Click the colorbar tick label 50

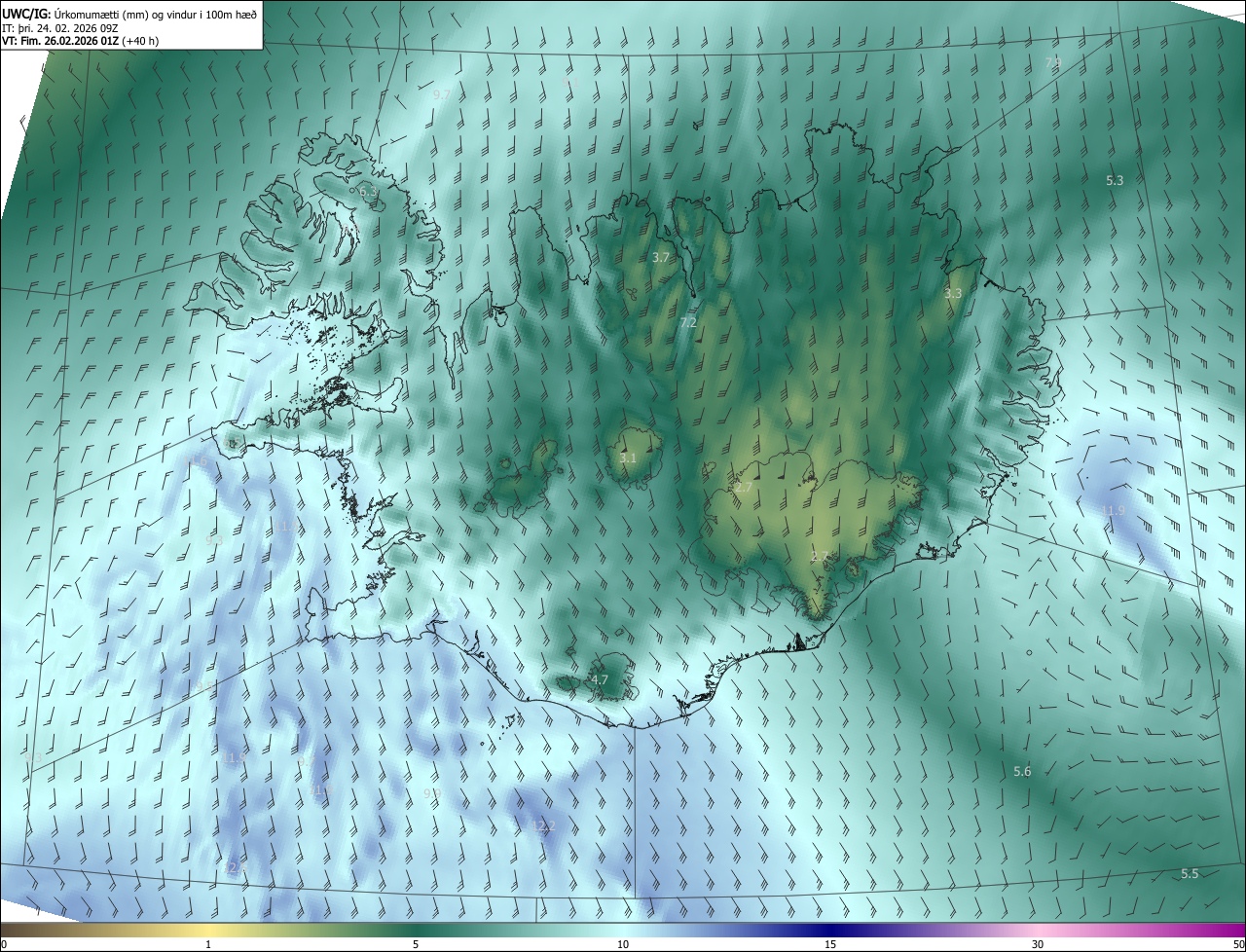[1237, 944]
